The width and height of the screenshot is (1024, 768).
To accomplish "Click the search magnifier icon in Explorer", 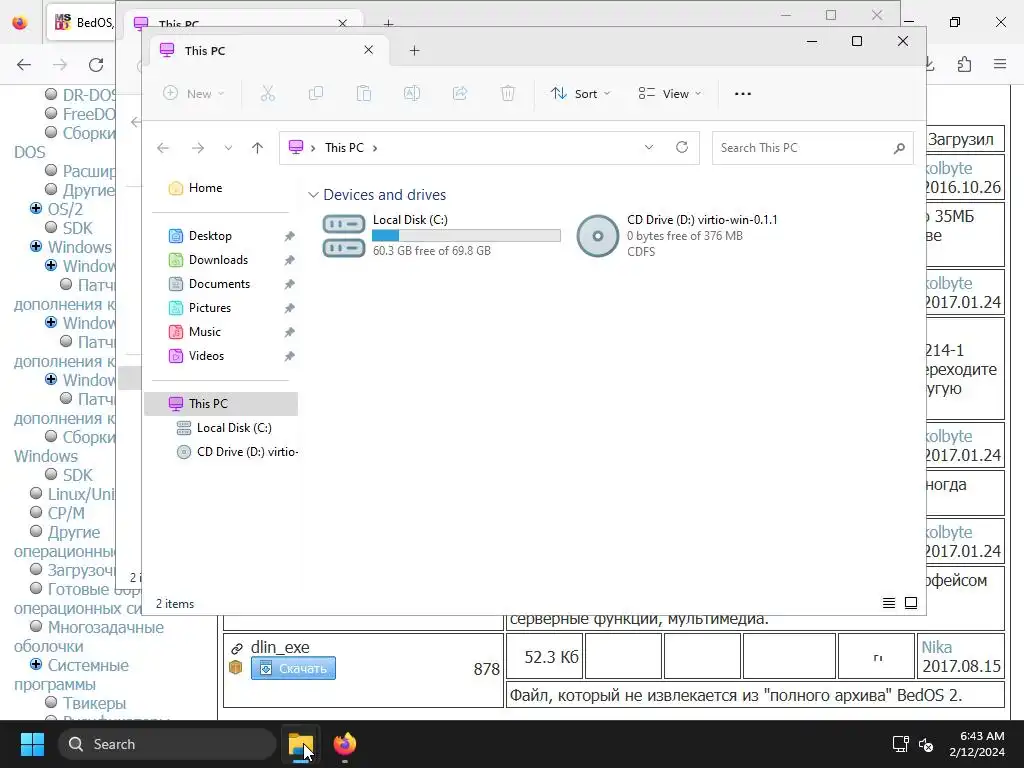I will 899,148.
